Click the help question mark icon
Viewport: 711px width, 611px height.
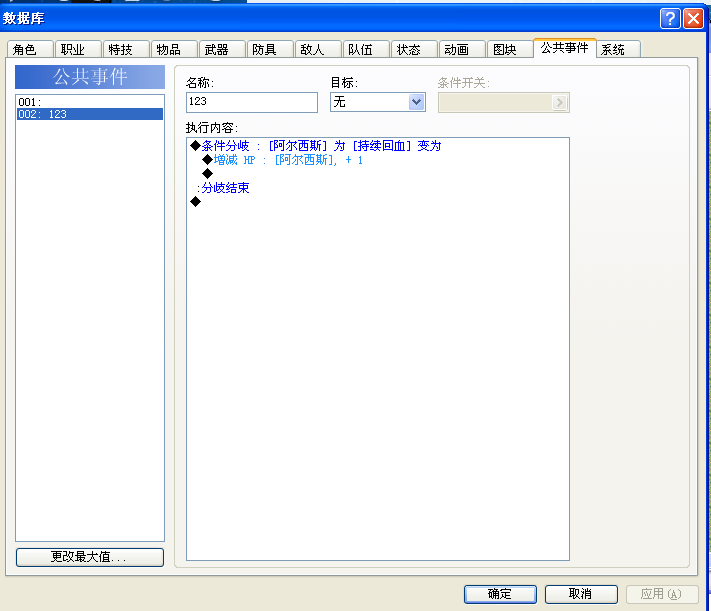[670, 19]
